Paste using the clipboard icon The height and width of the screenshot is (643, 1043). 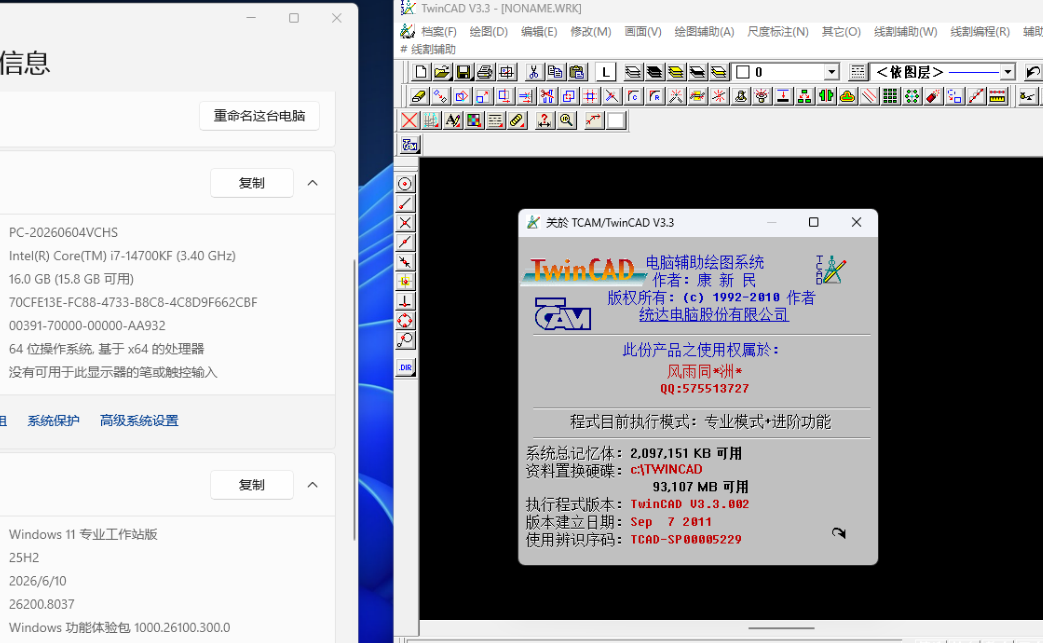click(577, 72)
